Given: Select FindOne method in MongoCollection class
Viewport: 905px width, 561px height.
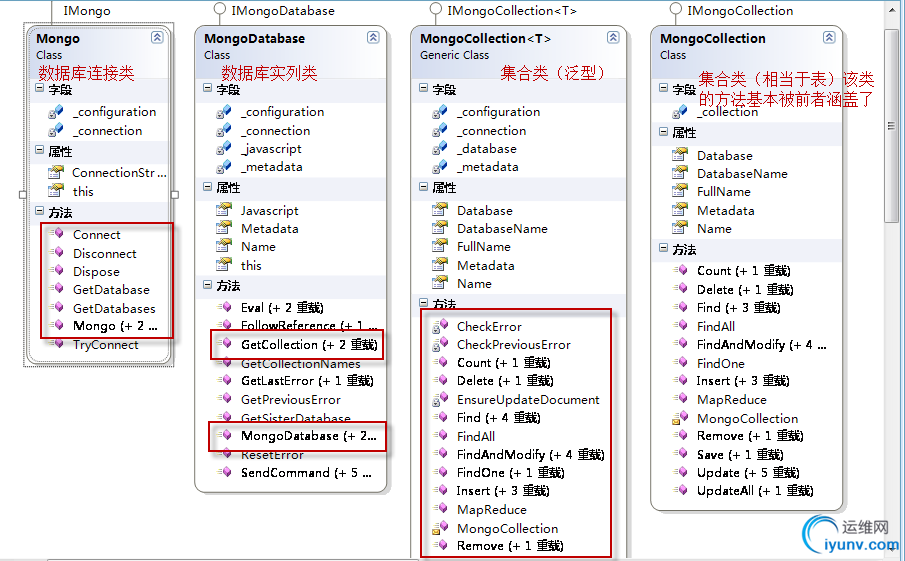Looking at the screenshot, I should [x=720, y=364].
